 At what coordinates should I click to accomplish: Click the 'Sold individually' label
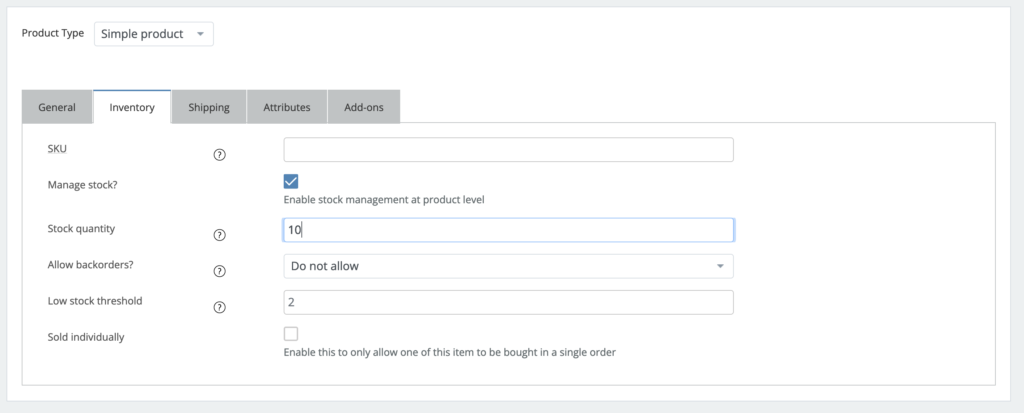click(86, 337)
